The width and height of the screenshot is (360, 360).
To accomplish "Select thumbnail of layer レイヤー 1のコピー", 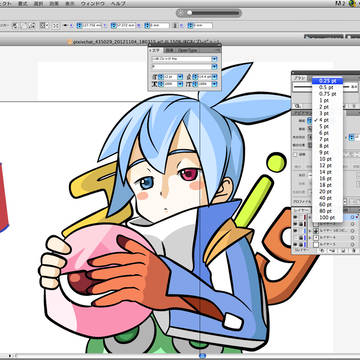I will (x=316, y=231).
